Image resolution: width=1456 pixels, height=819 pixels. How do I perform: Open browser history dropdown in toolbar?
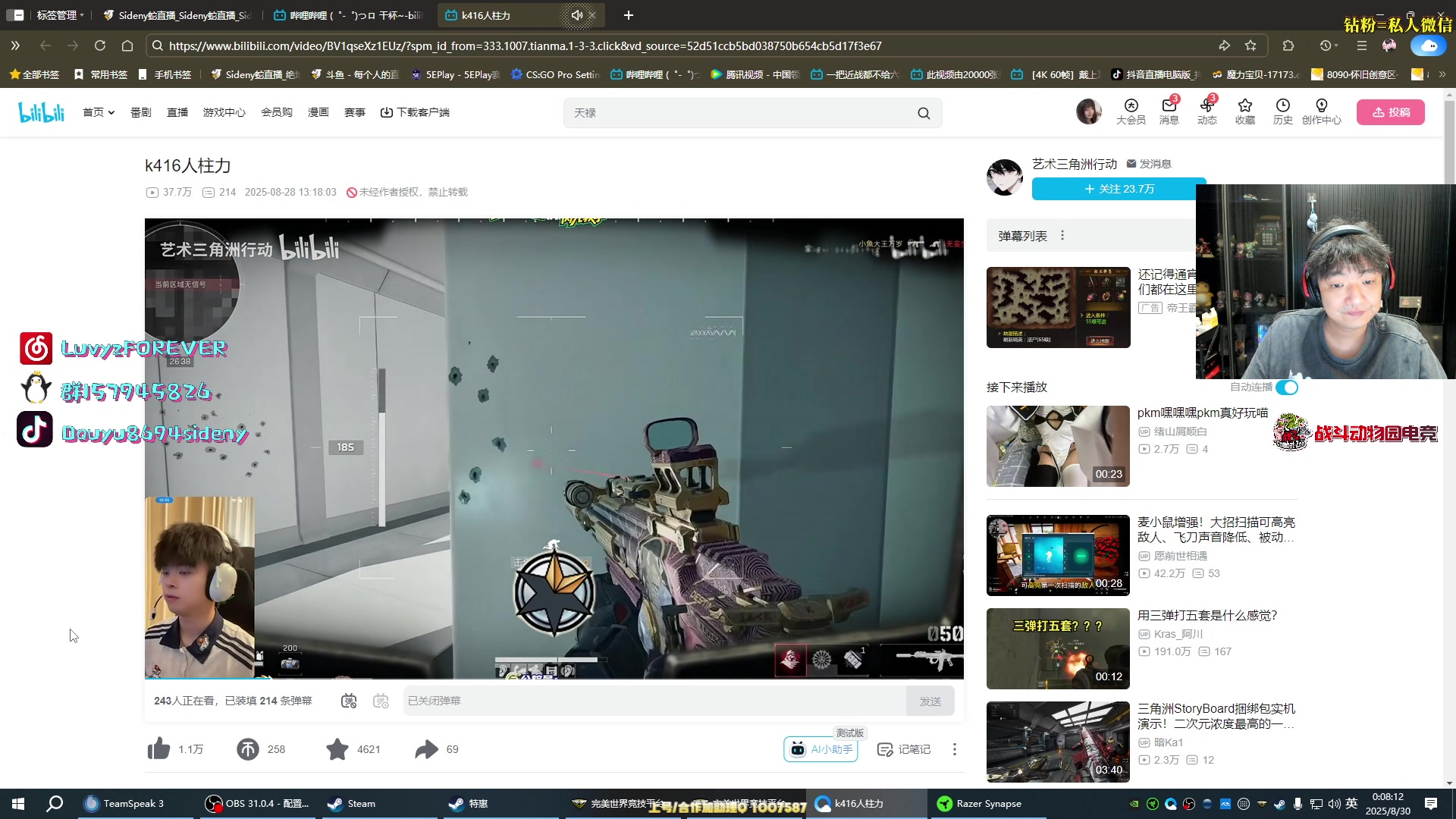[x=1329, y=45]
